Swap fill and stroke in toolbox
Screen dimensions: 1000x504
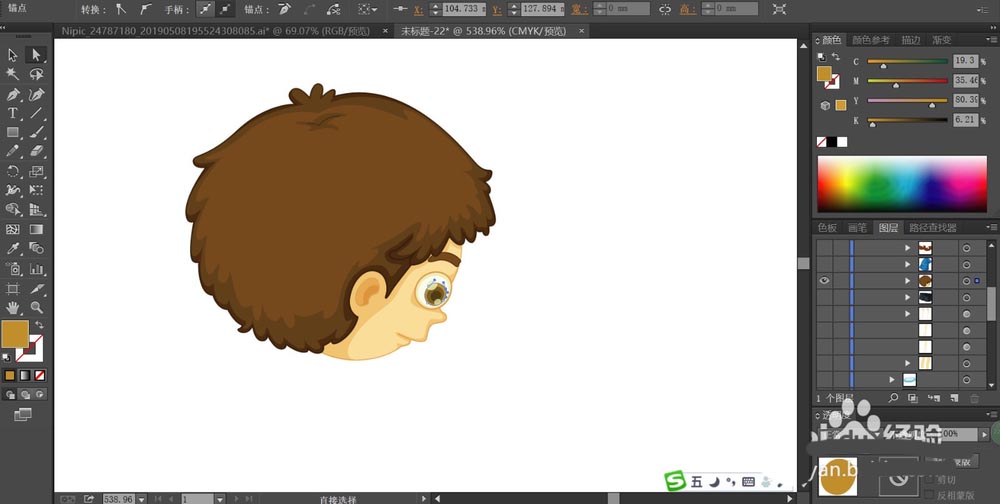(40, 325)
